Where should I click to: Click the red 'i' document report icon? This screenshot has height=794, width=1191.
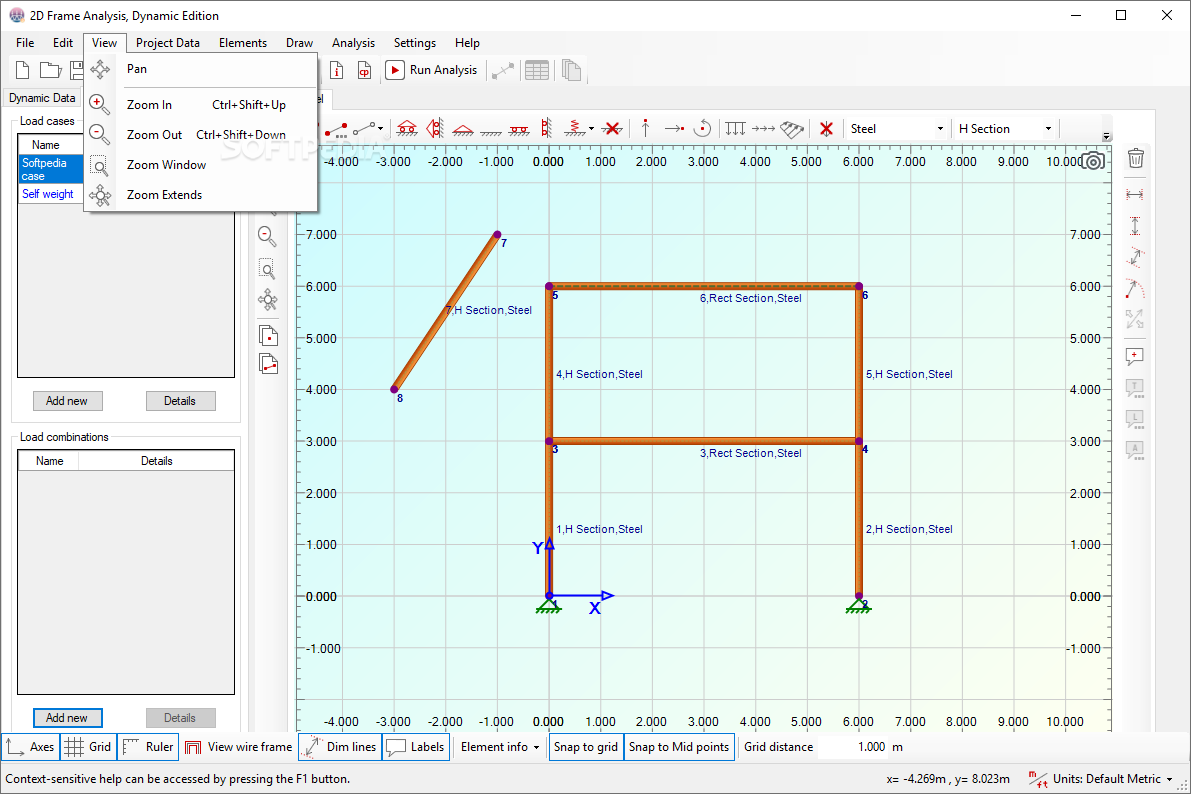(x=336, y=70)
